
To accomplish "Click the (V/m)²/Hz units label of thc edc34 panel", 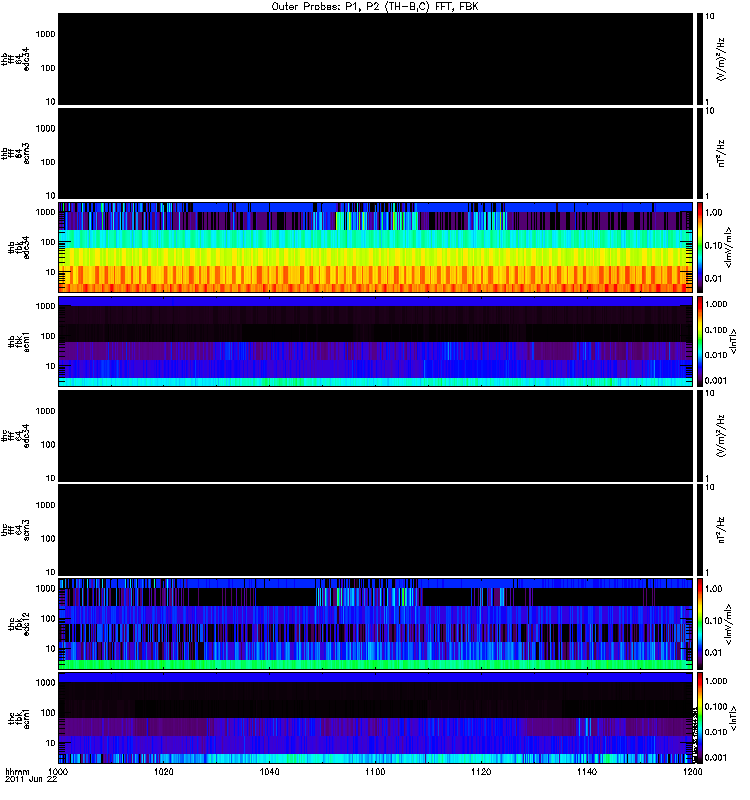I will [720, 436].
